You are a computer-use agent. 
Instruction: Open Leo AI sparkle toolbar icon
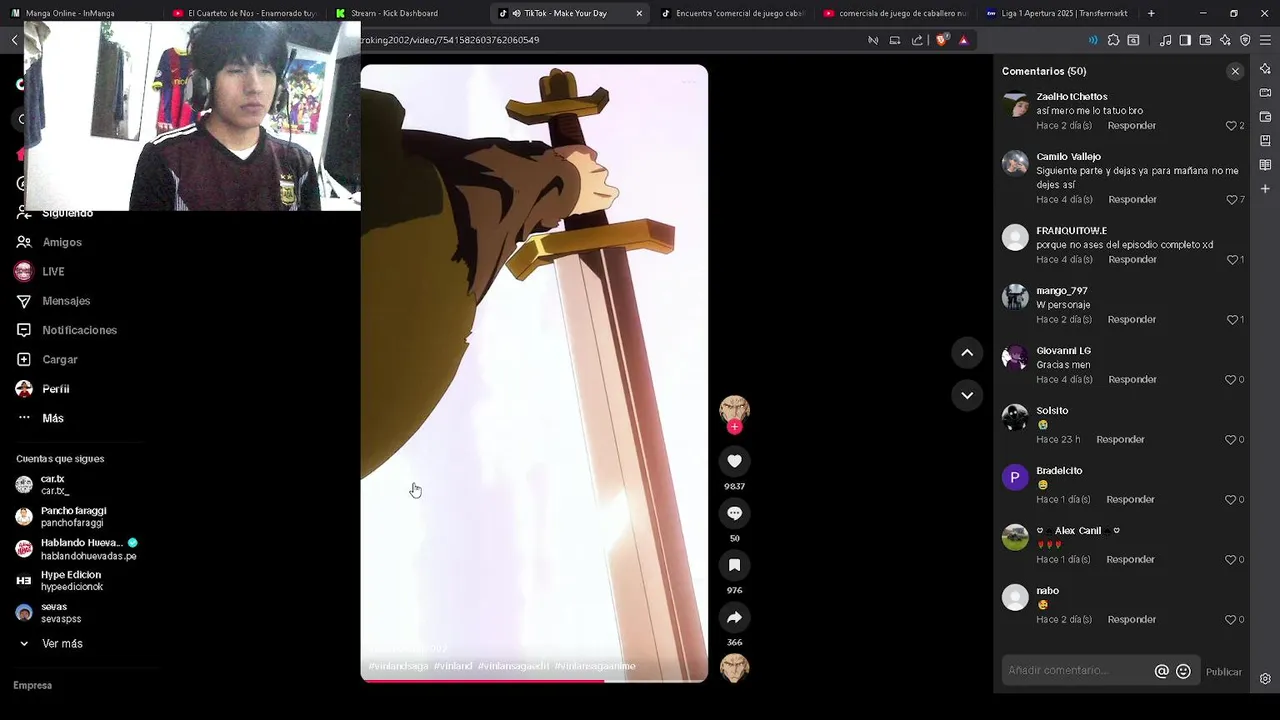coord(1225,40)
